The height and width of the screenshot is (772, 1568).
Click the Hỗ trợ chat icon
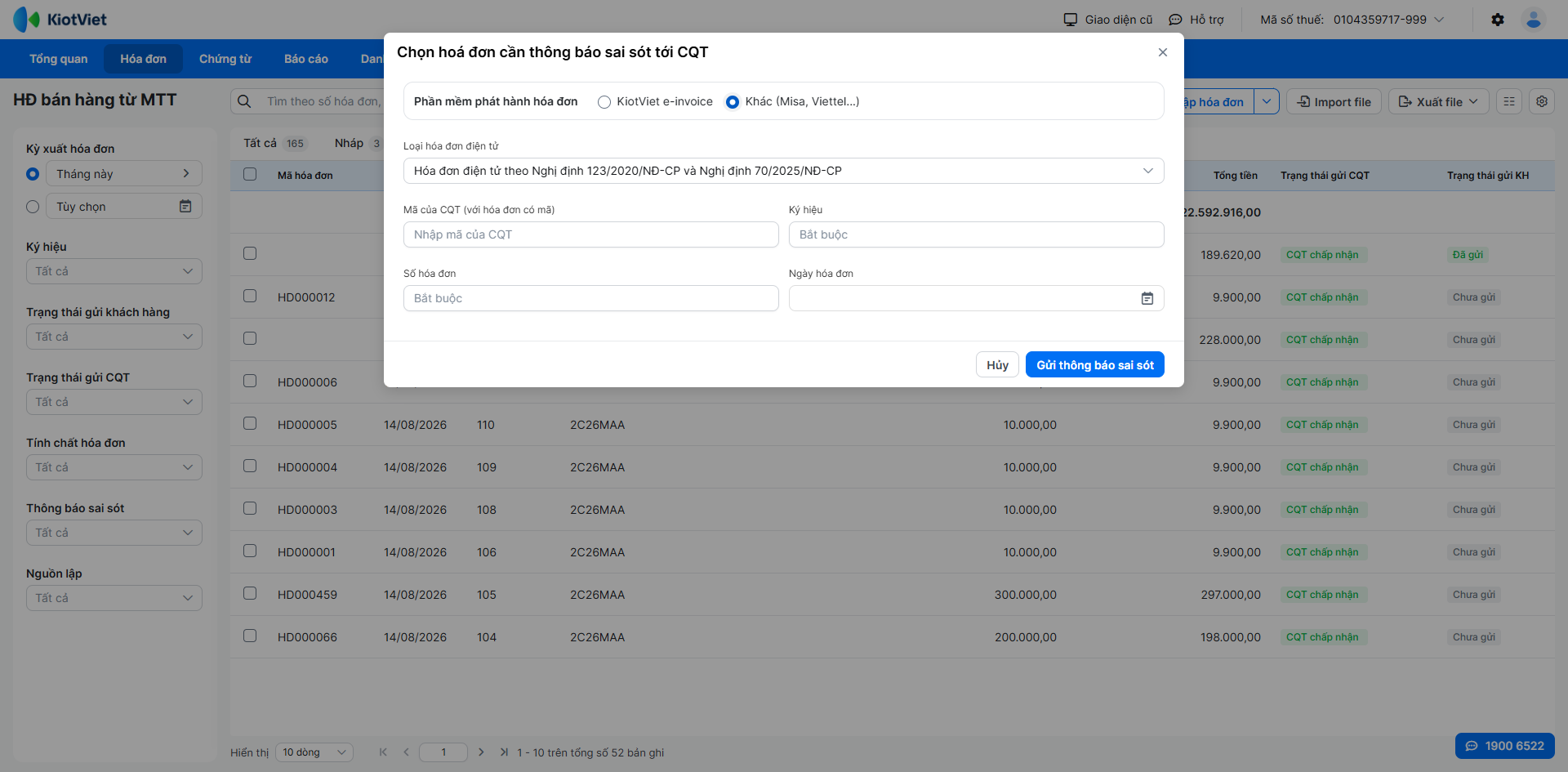coord(1175,20)
